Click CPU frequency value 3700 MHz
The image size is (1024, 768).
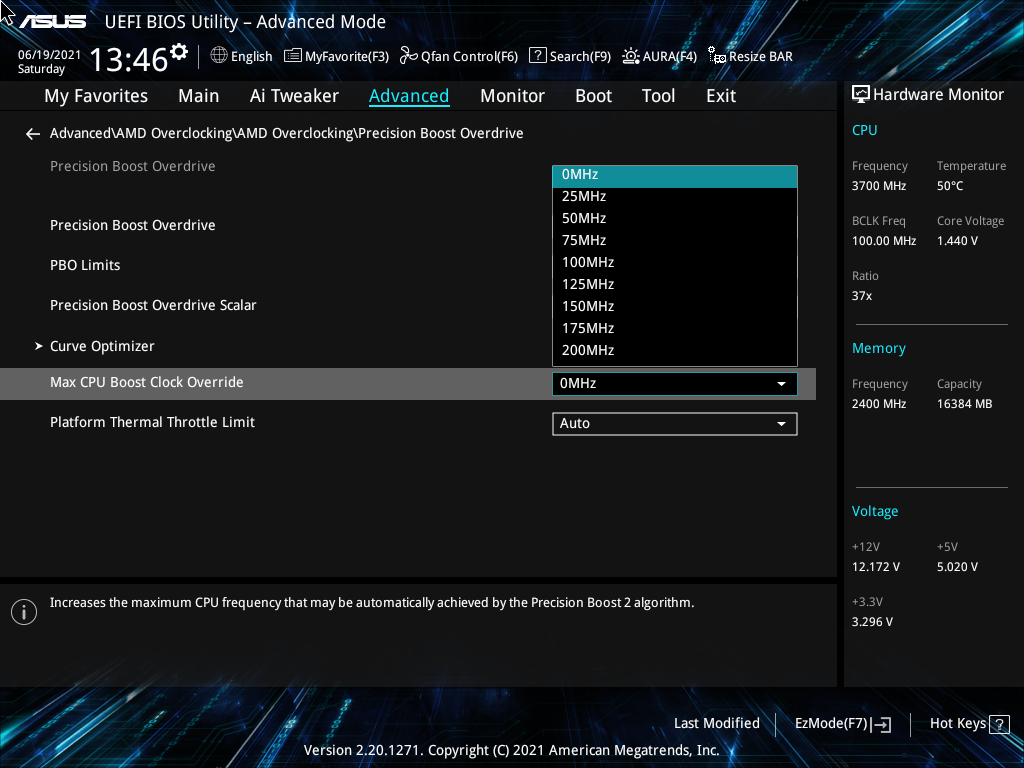[x=878, y=186]
